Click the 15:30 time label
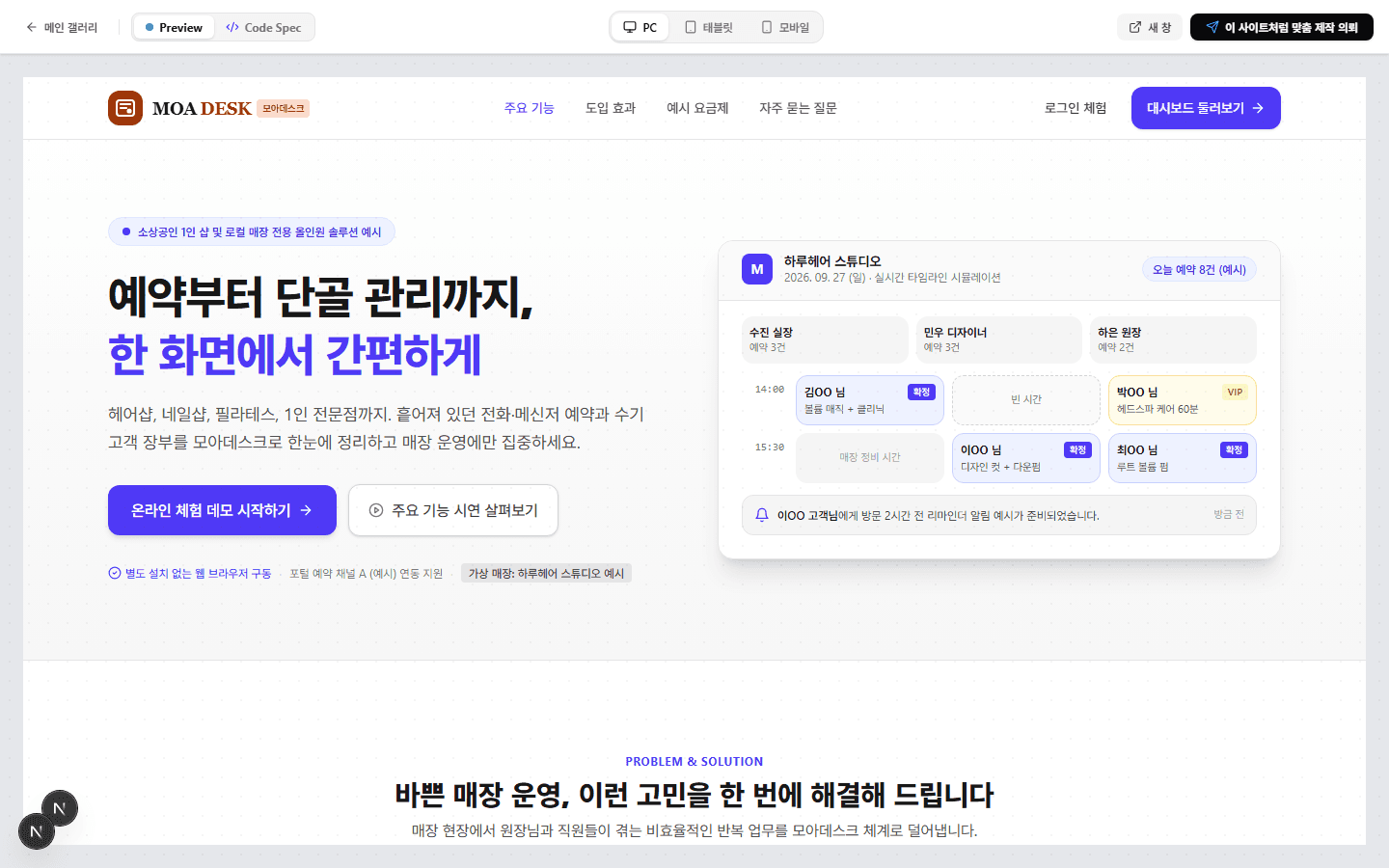This screenshot has height=868, width=1389. [x=770, y=448]
